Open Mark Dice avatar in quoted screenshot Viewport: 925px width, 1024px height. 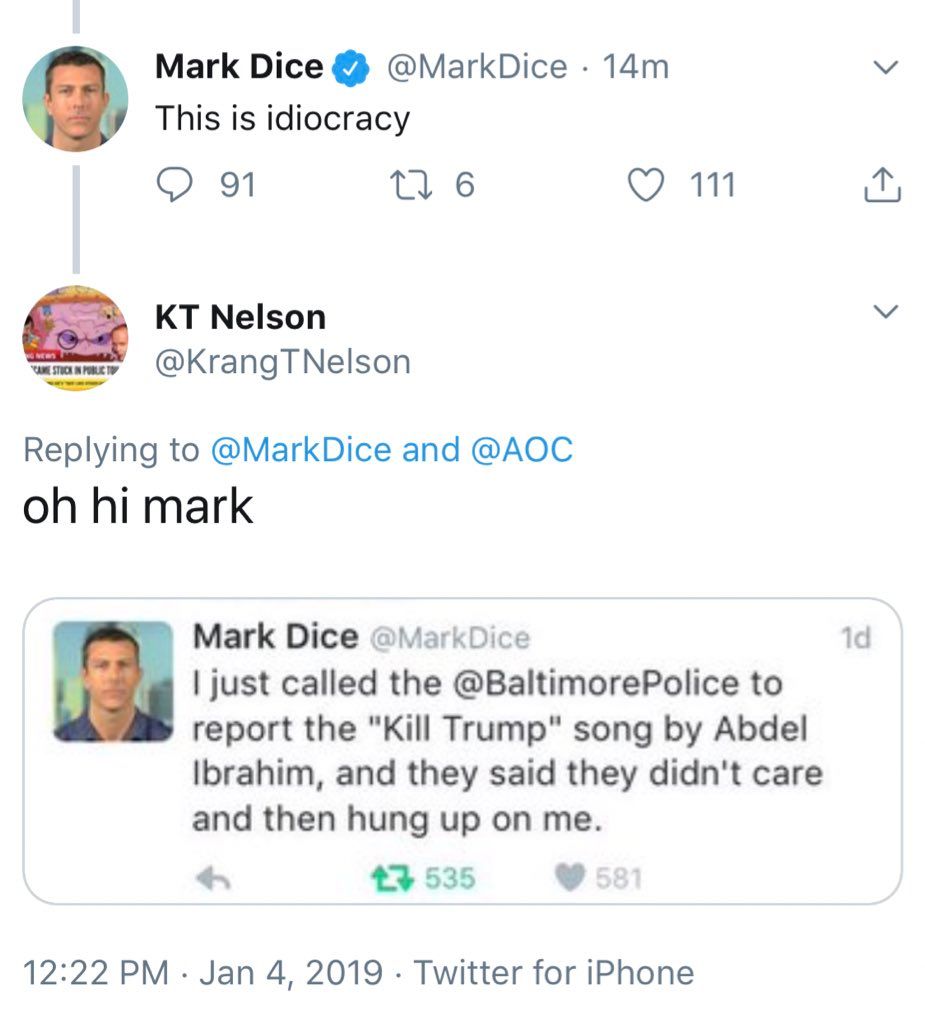113,681
